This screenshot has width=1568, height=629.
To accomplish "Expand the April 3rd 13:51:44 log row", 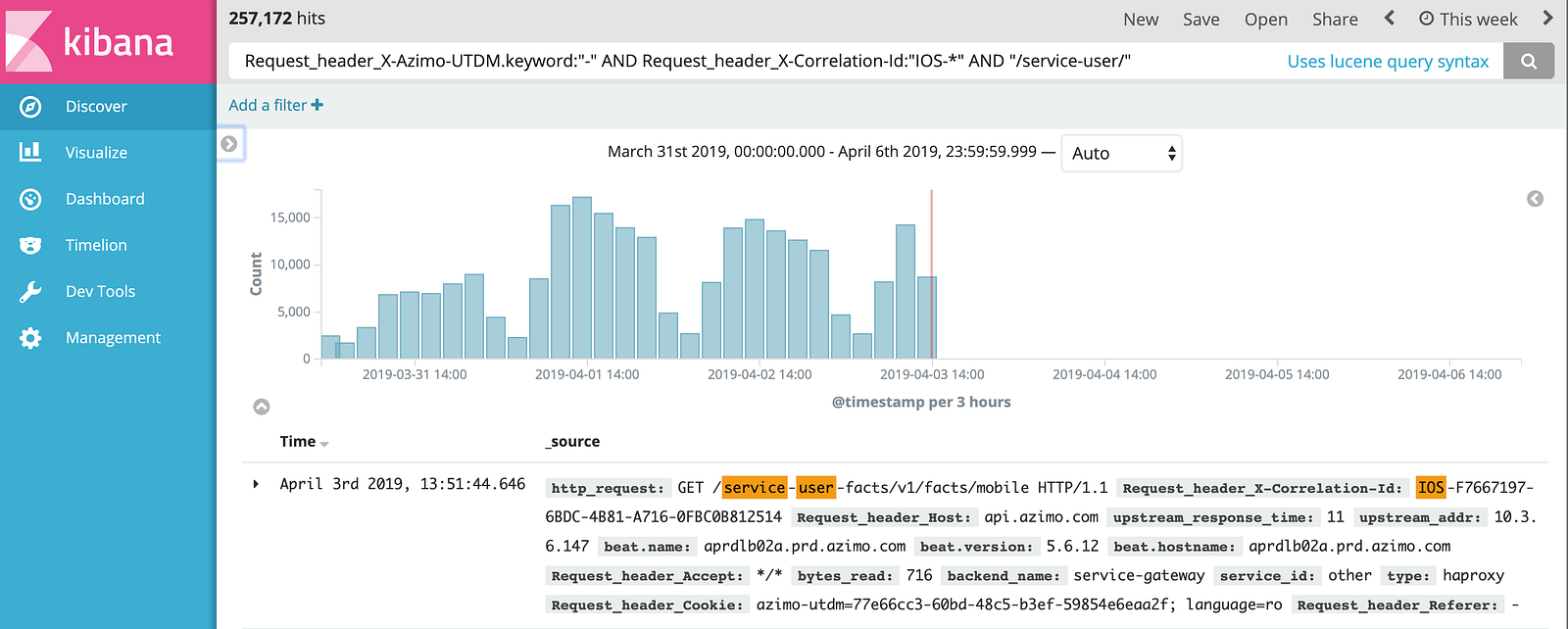I will point(256,484).
